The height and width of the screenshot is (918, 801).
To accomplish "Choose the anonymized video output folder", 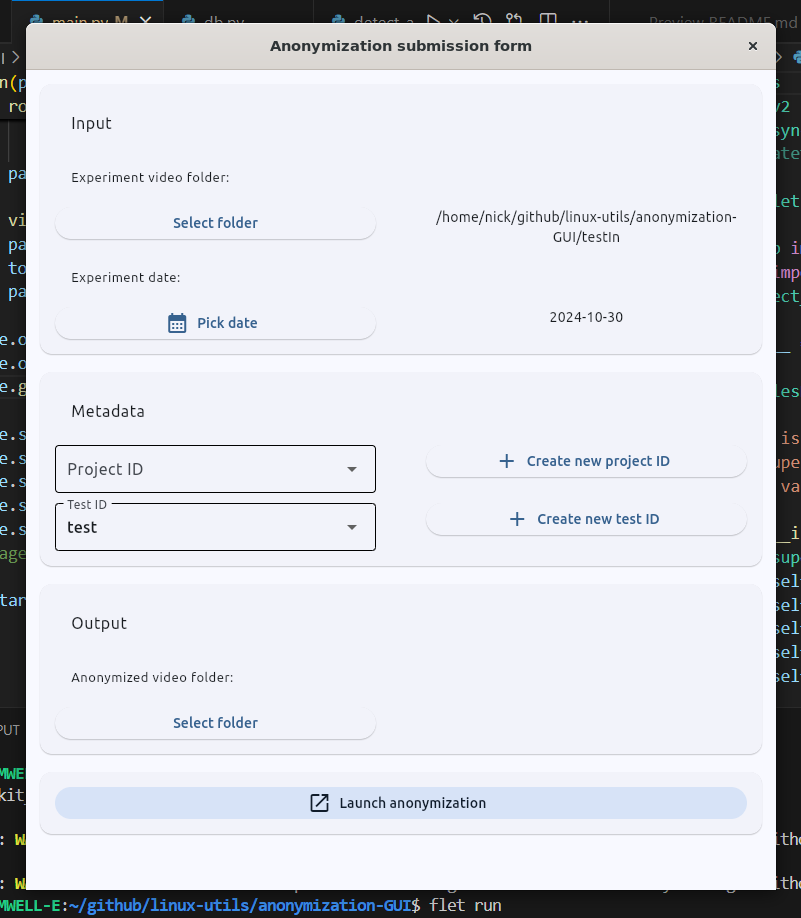I will coord(215,722).
